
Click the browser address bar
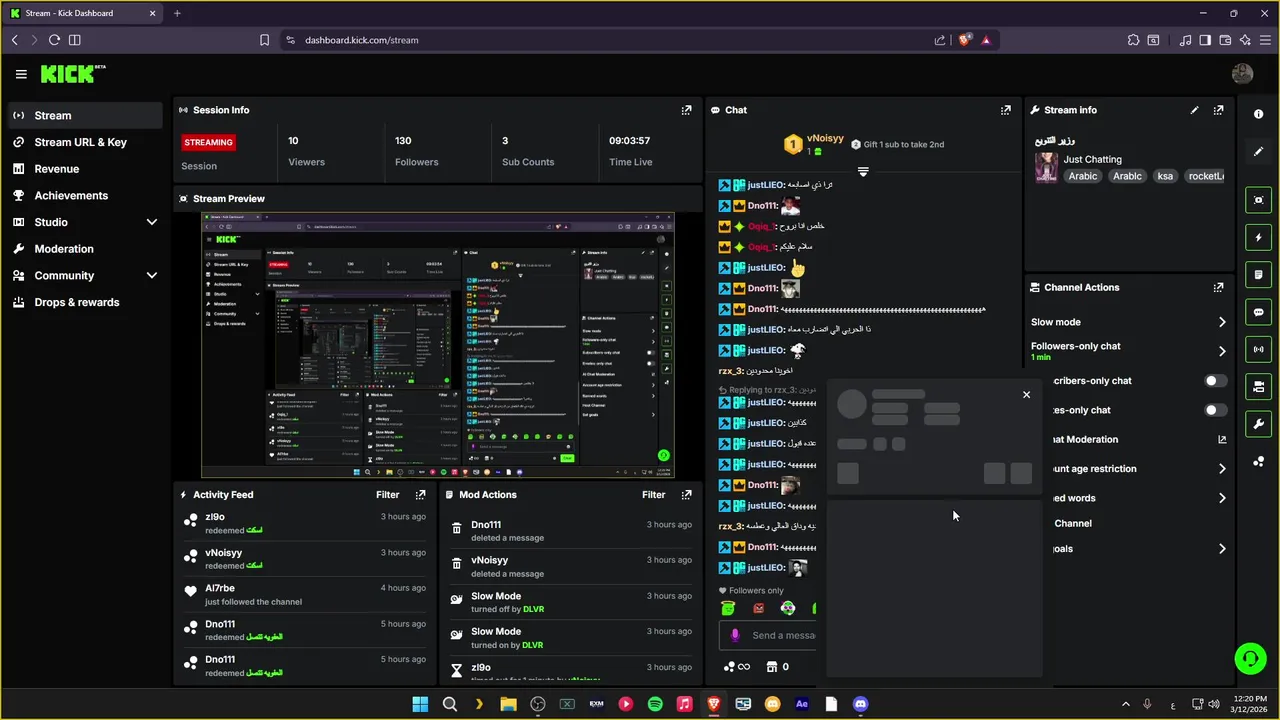tap(610, 40)
